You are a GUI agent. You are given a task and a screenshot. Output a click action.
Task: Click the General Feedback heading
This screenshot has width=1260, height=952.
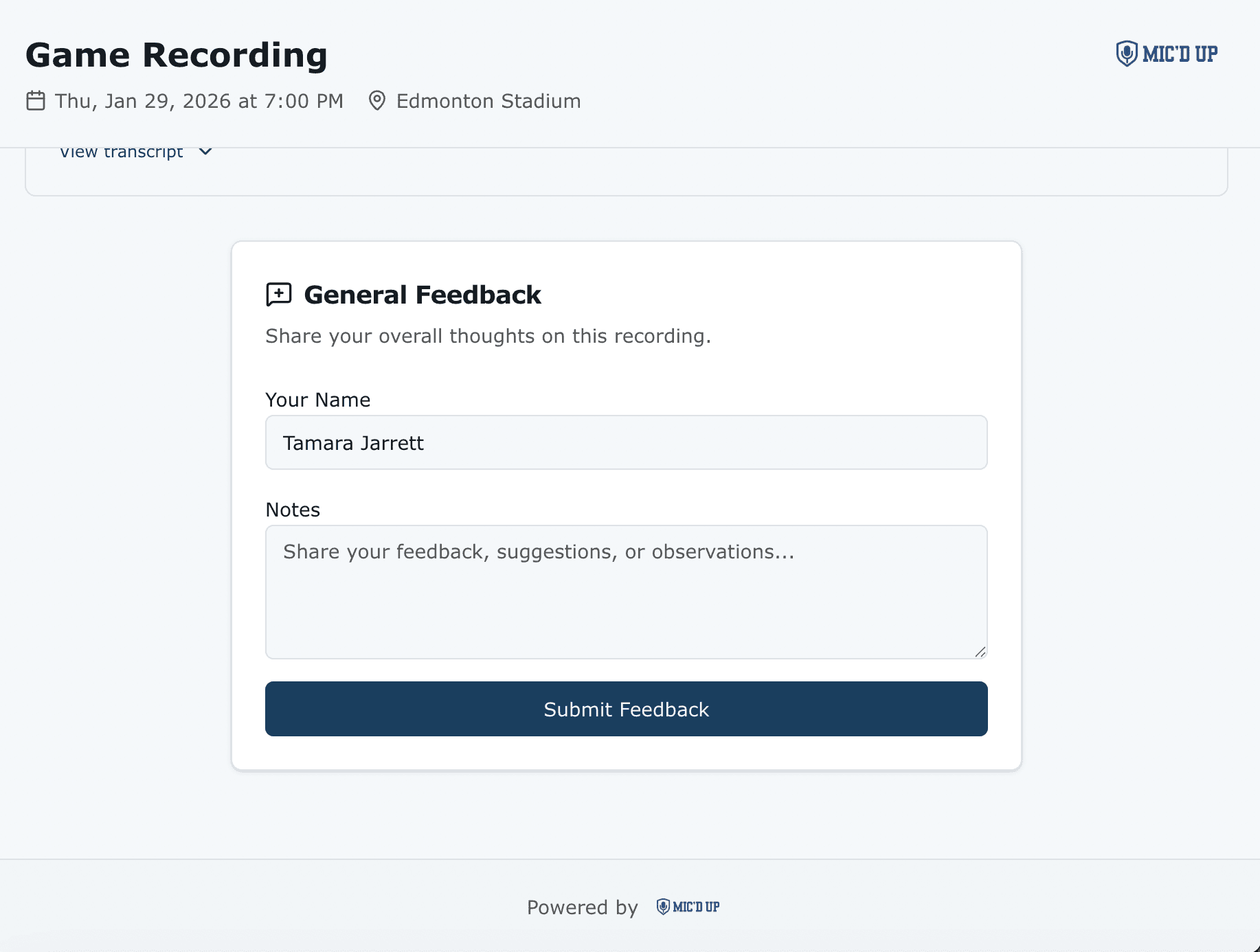coord(423,295)
